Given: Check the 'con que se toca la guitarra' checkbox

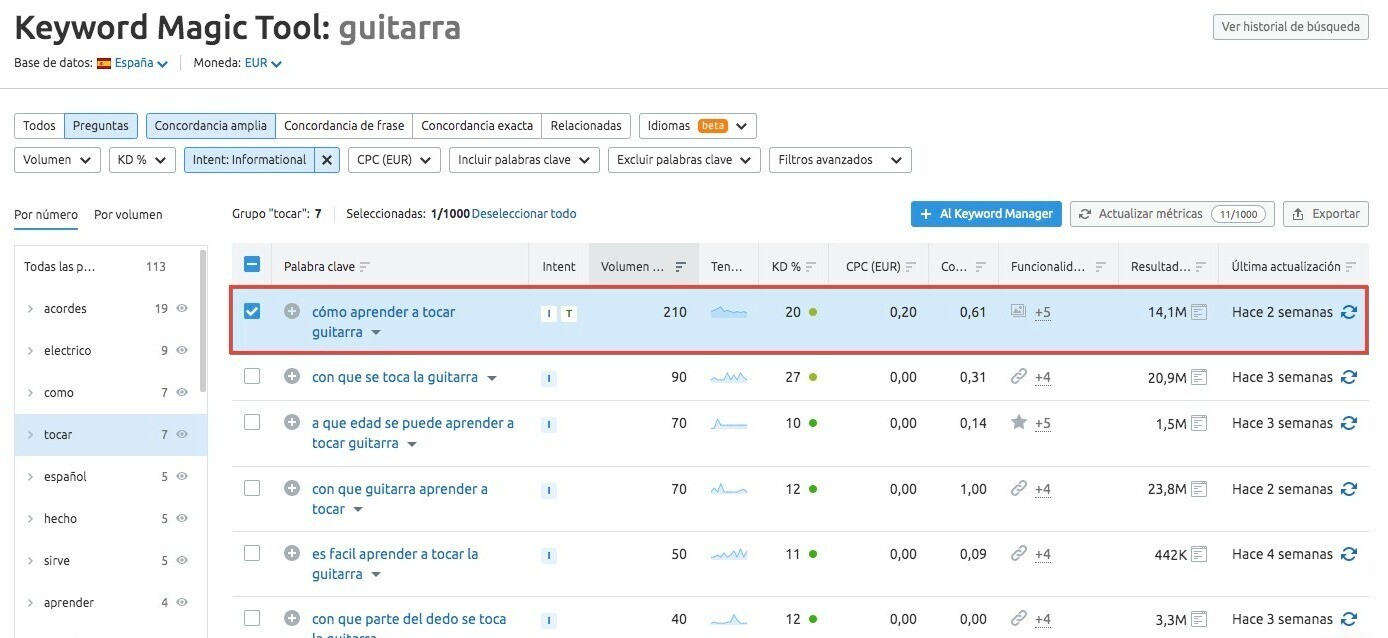Looking at the screenshot, I should tap(252, 376).
